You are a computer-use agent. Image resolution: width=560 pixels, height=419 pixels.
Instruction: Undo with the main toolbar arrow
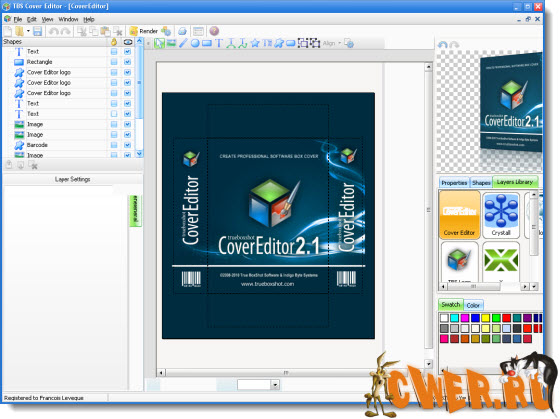tap(54, 31)
